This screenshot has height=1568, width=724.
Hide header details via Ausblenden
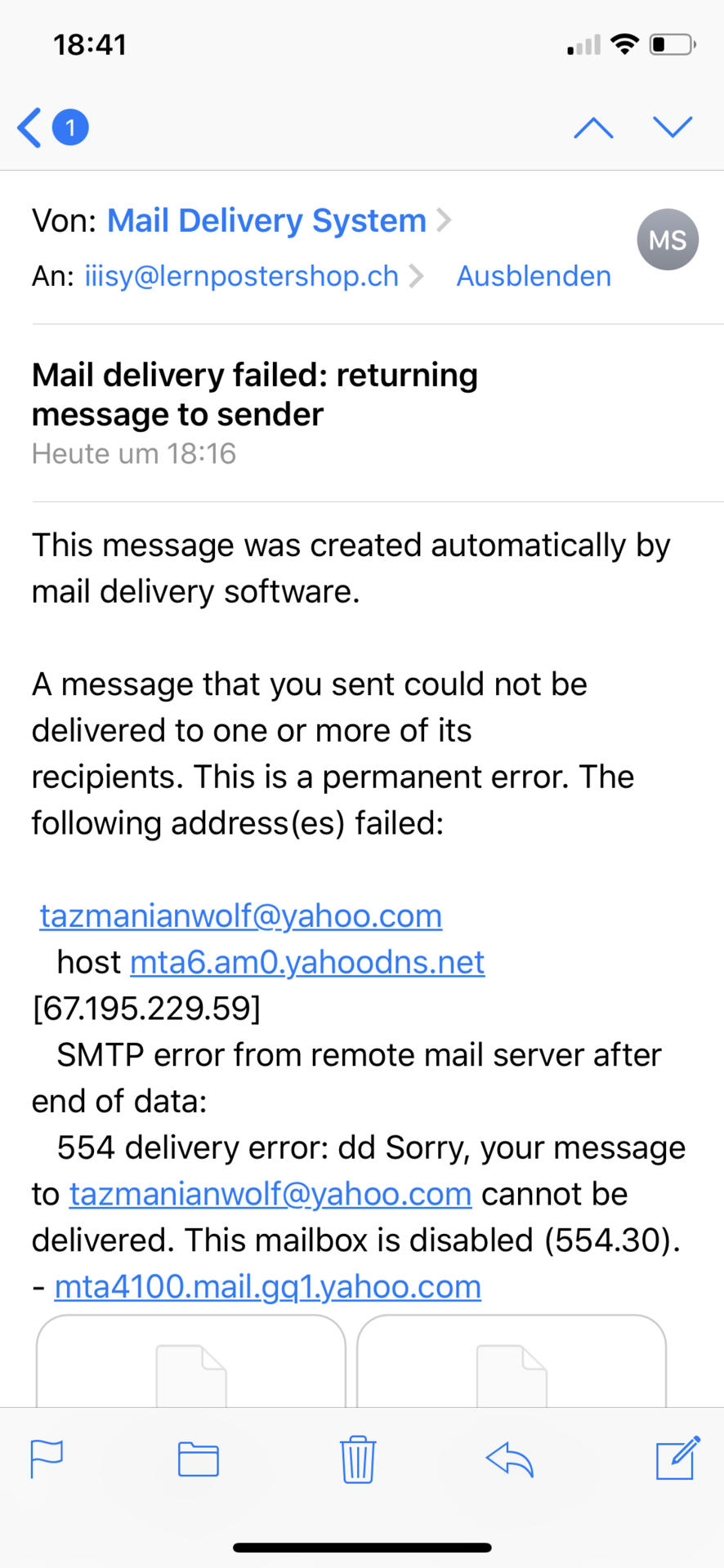pyautogui.click(x=533, y=276)
